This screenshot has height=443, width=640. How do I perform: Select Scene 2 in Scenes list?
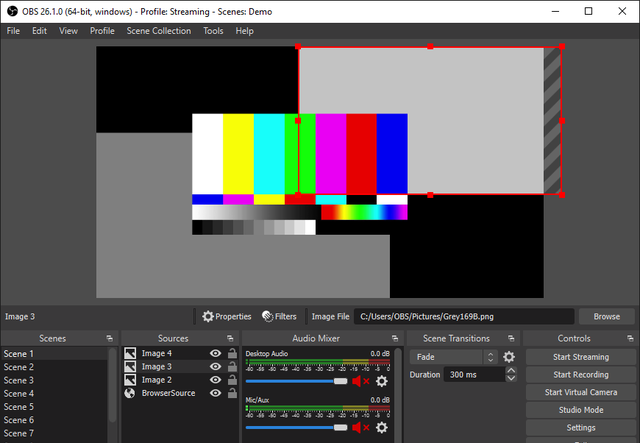tap(55, 367)
